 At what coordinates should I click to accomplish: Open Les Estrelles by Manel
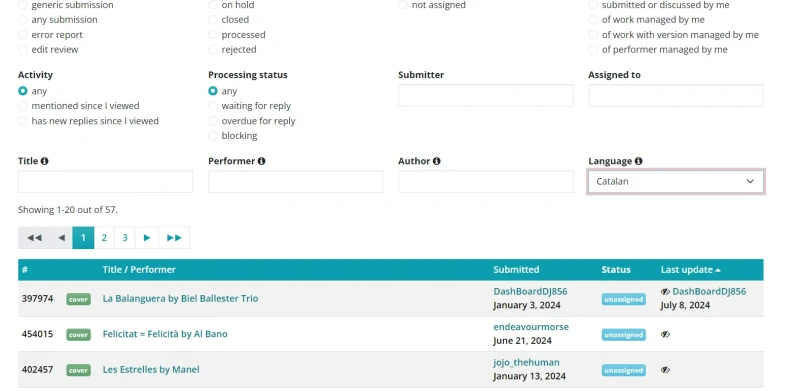pos(151,370)
